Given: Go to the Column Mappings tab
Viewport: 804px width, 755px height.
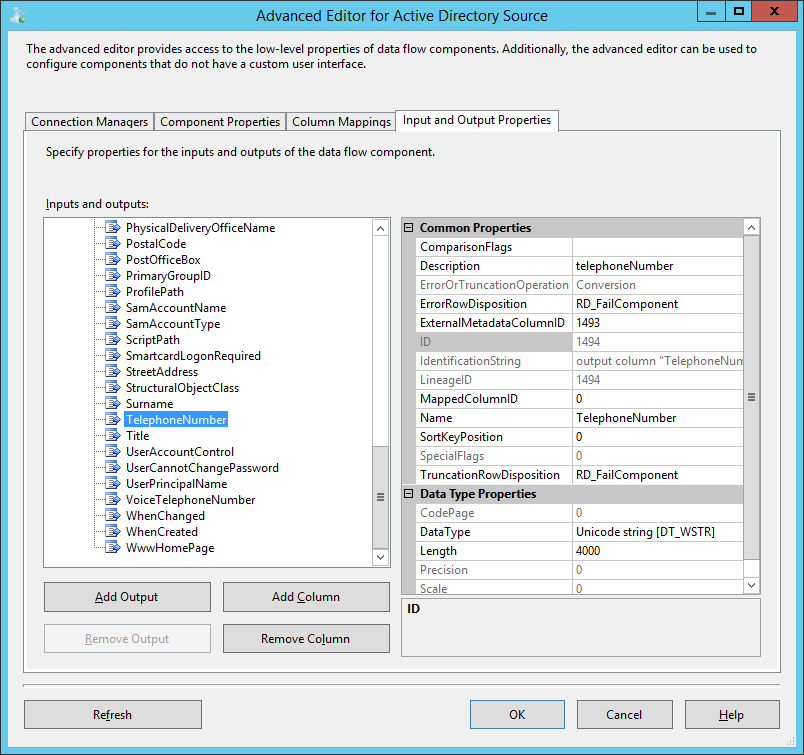Looking at the screenshot, I should [341, 122].
